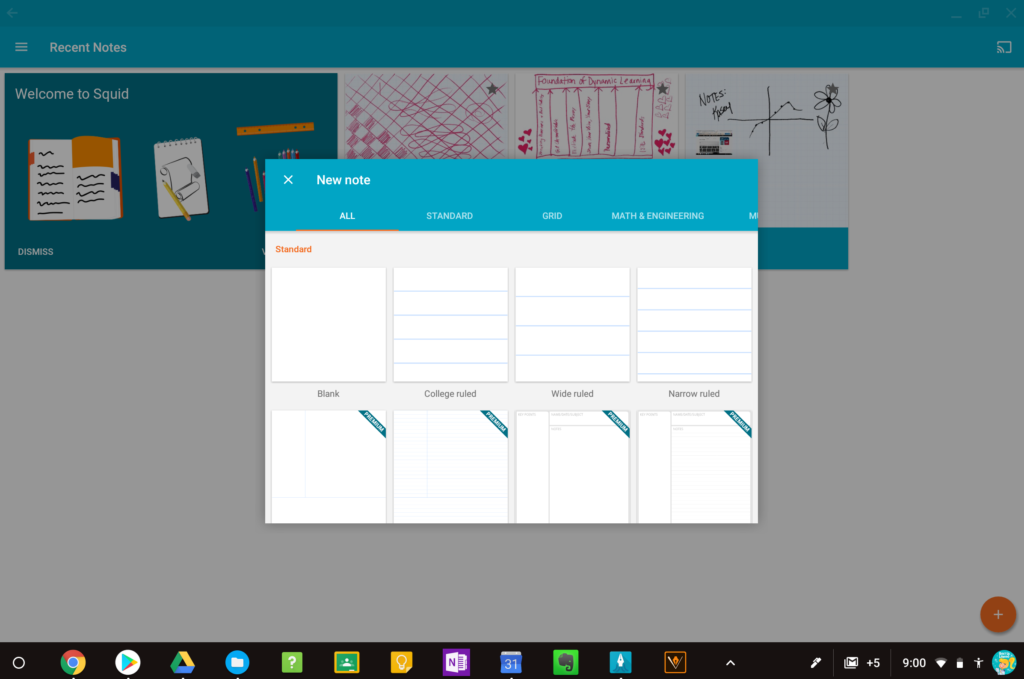Launch Google Chrome from the shelf
Image resolution: width=1024 pixels, height=679 pixels.
(73, 663)
